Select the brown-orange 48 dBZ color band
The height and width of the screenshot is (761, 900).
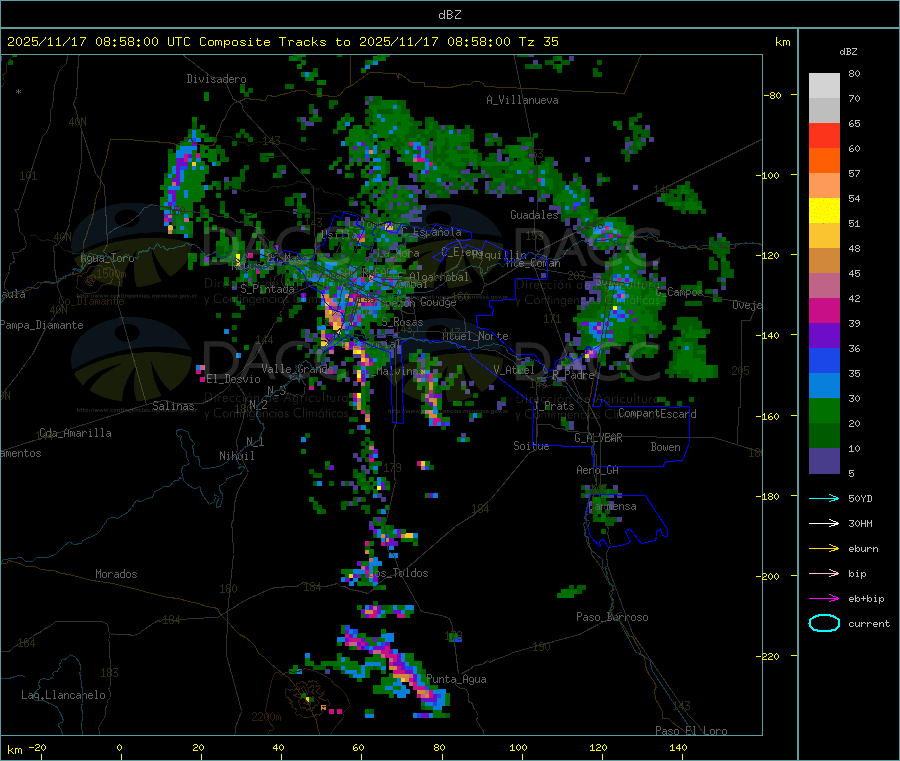click(x=824, y=261)
